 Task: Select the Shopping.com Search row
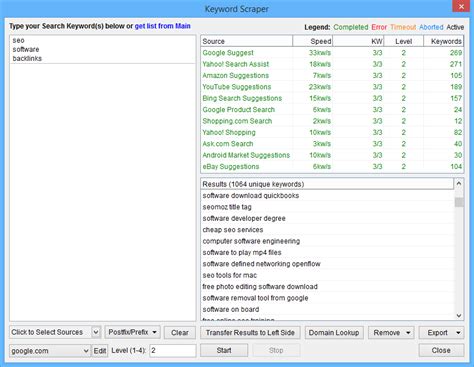[x=332, y=121]
